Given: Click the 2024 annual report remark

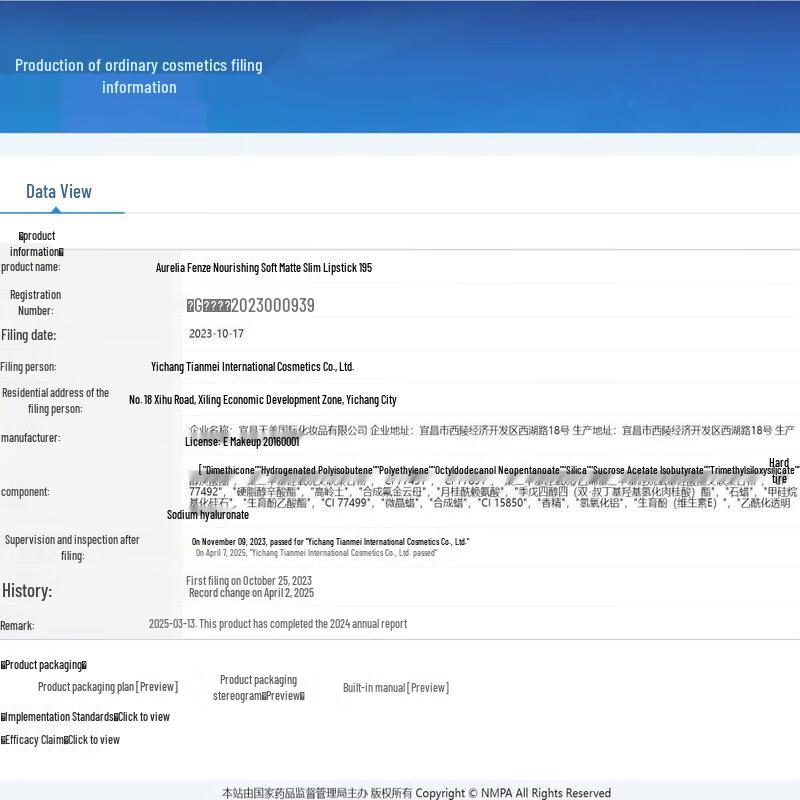Looking at the screenshot, I should pos(278,624).
